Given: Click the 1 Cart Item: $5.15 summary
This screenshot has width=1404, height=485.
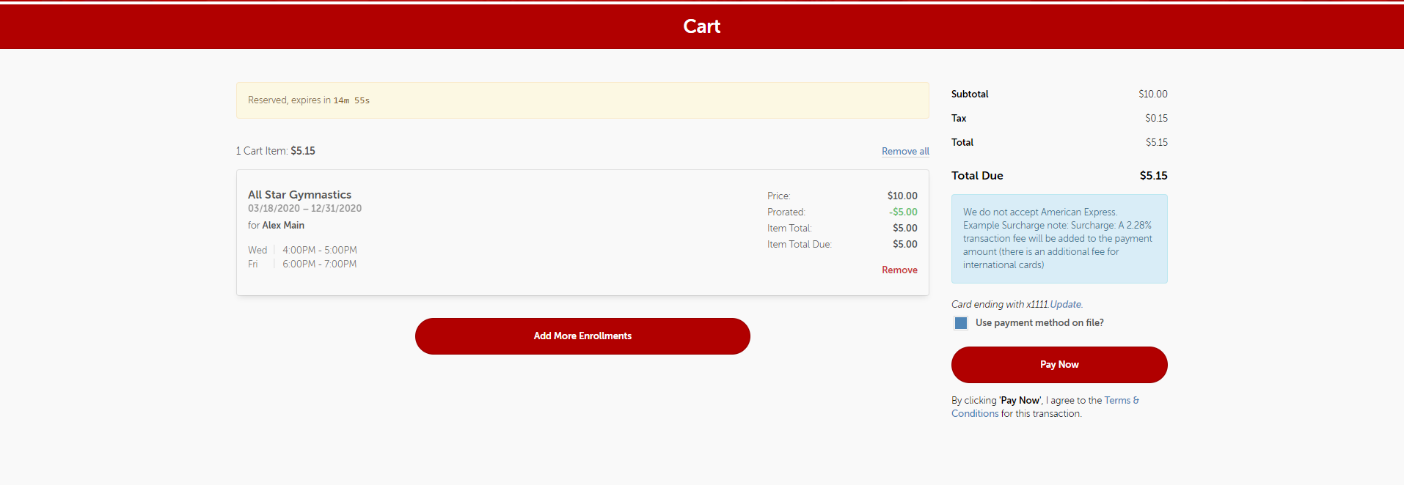Looking at the screenshot, I should pyautogui.click(x=276, y=151).
